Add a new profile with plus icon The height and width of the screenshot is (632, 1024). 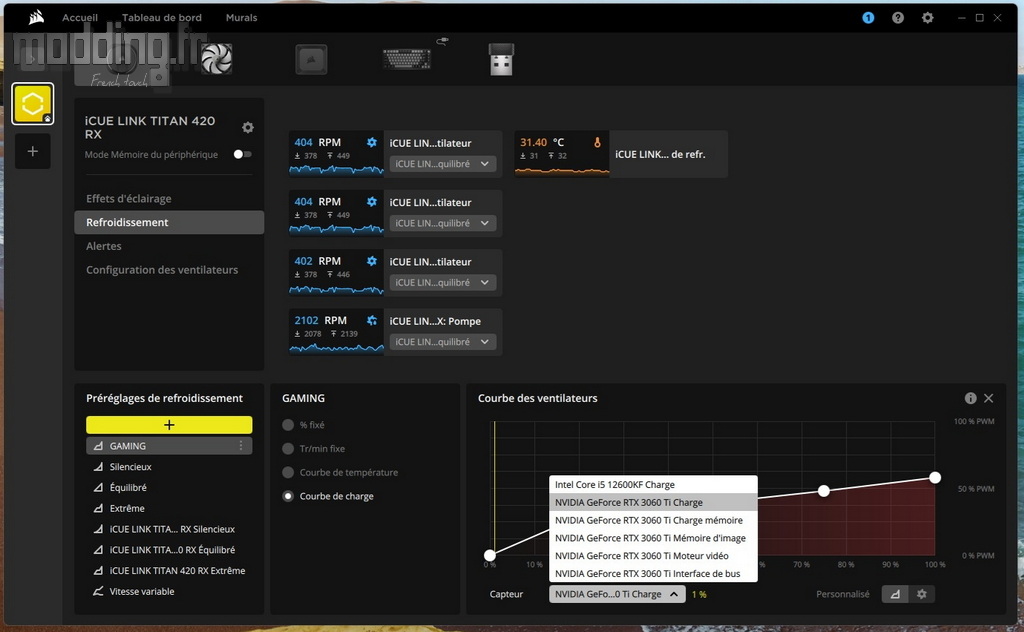pos(33,151)
